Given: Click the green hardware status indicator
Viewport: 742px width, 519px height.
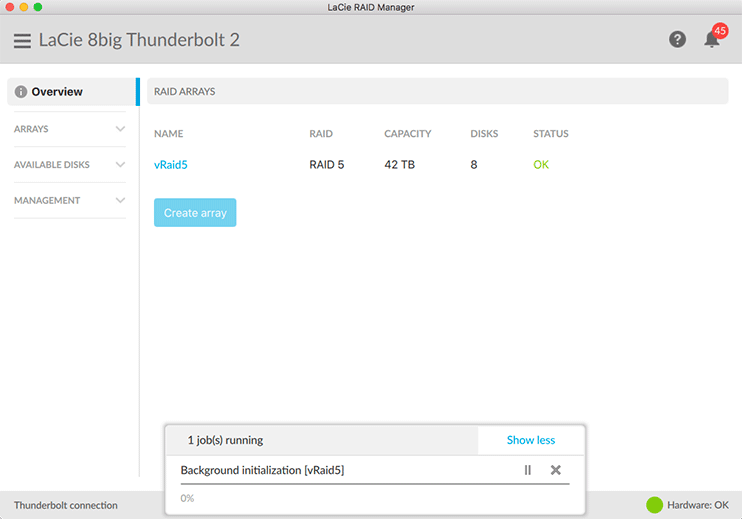Looking at the screenshot, I should point(654,505).
